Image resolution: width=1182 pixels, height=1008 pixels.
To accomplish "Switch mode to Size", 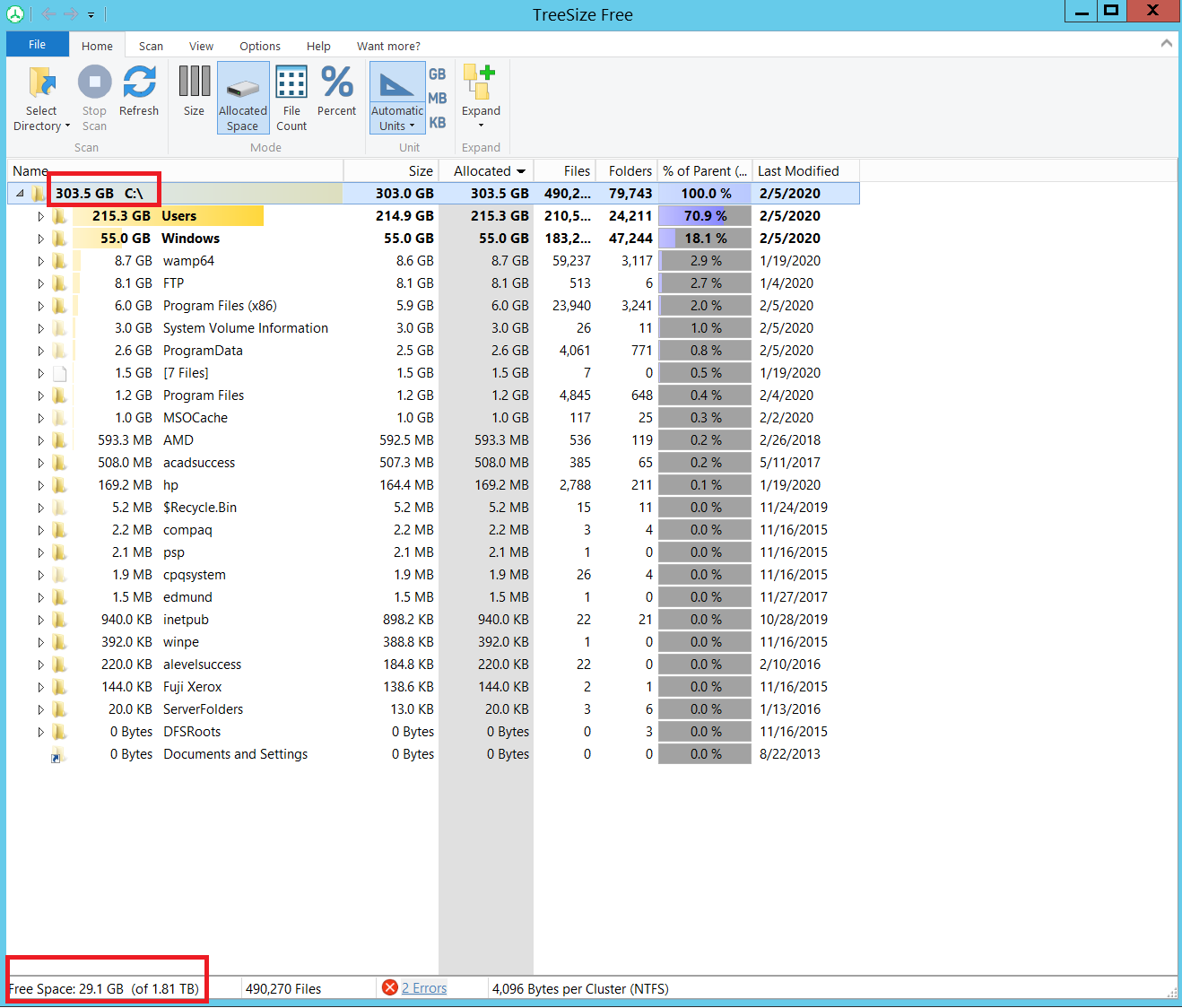I will point(194,91).
